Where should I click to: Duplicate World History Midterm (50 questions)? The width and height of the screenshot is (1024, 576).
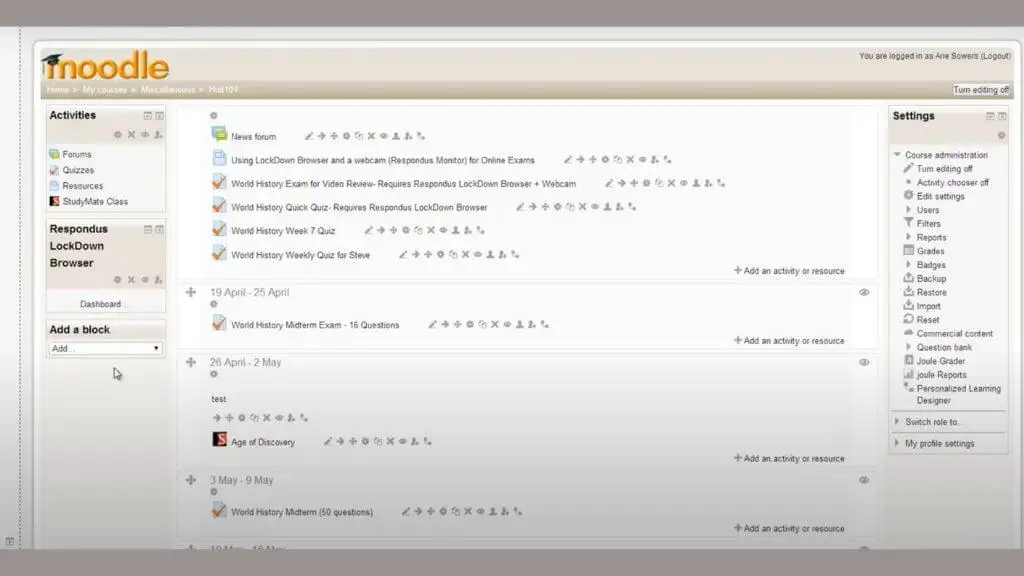tap(455, 511)
